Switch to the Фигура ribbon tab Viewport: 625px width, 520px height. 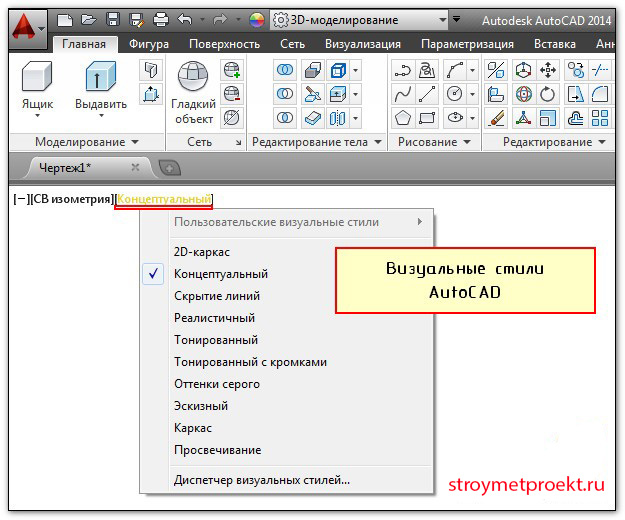click(149, 44)
